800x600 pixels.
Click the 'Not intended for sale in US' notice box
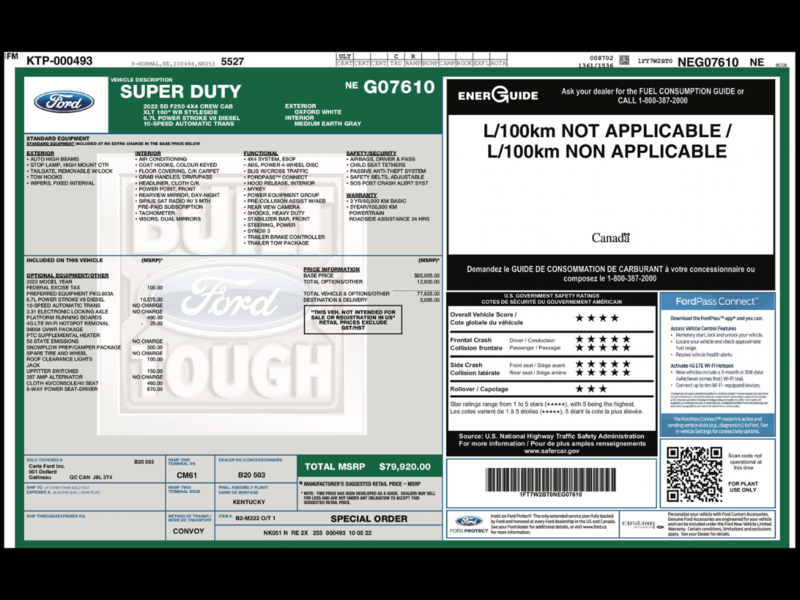353,320
